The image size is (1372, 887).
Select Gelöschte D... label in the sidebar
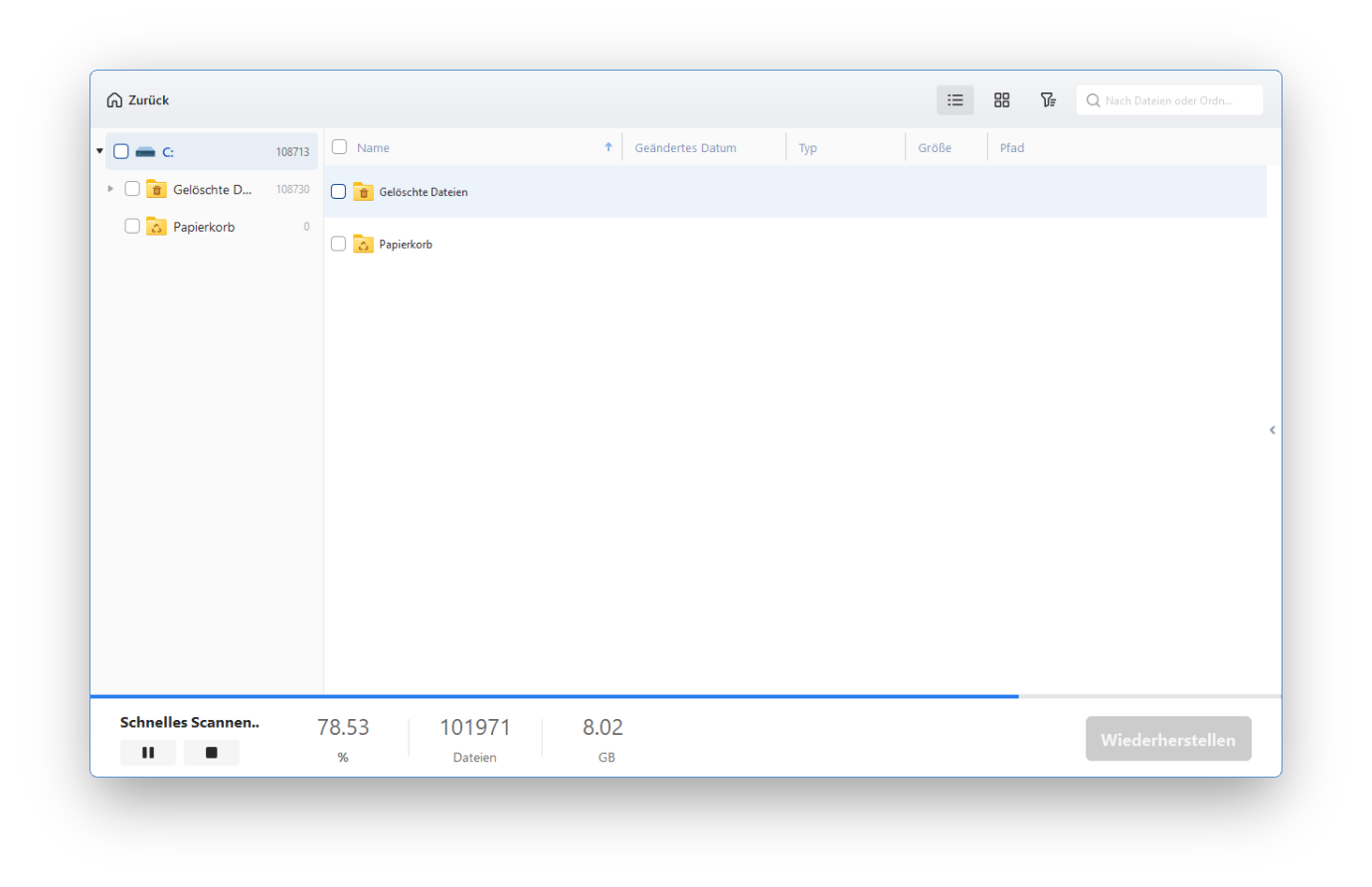[212, 189]
